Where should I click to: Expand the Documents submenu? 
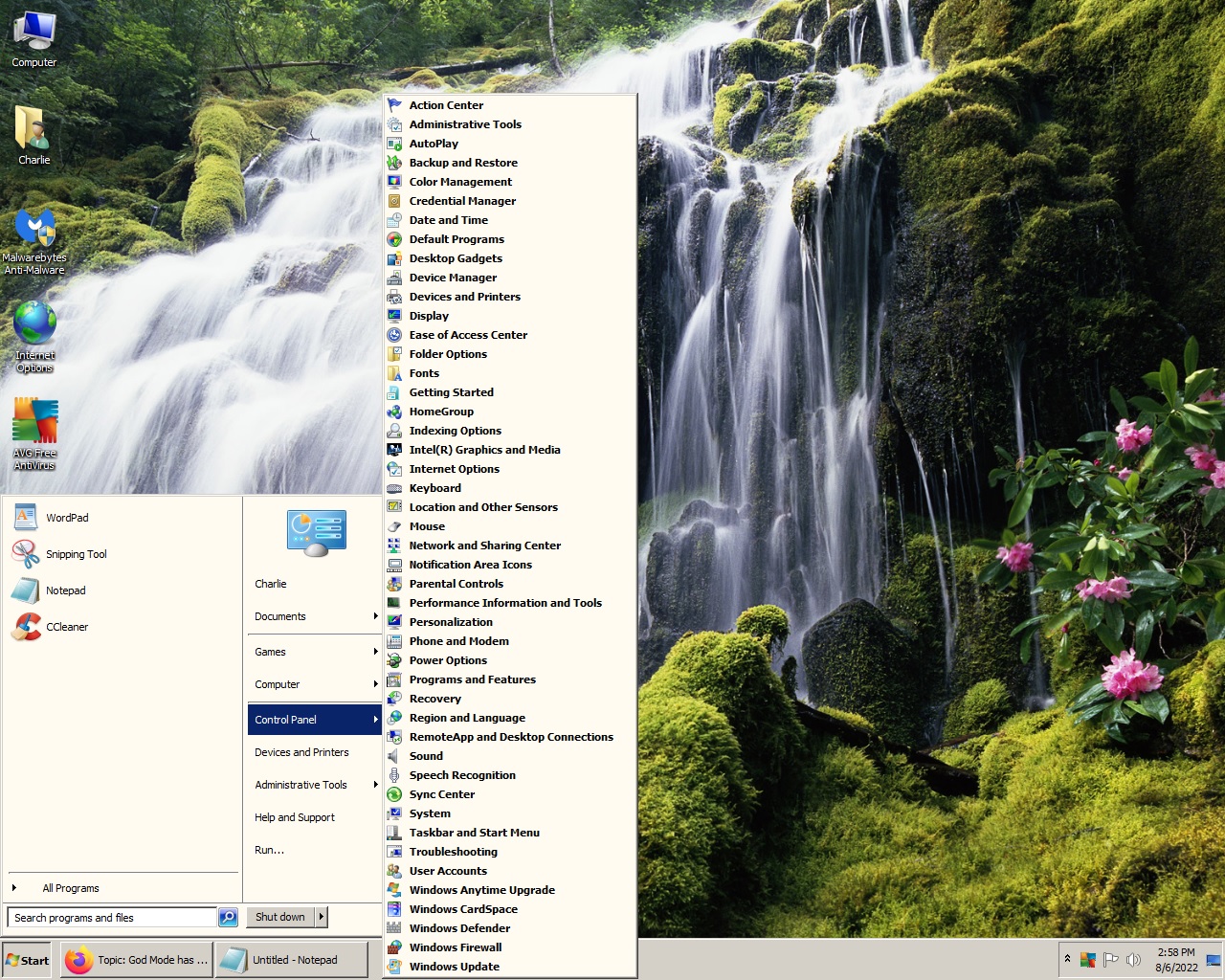[x=314, y=616]
